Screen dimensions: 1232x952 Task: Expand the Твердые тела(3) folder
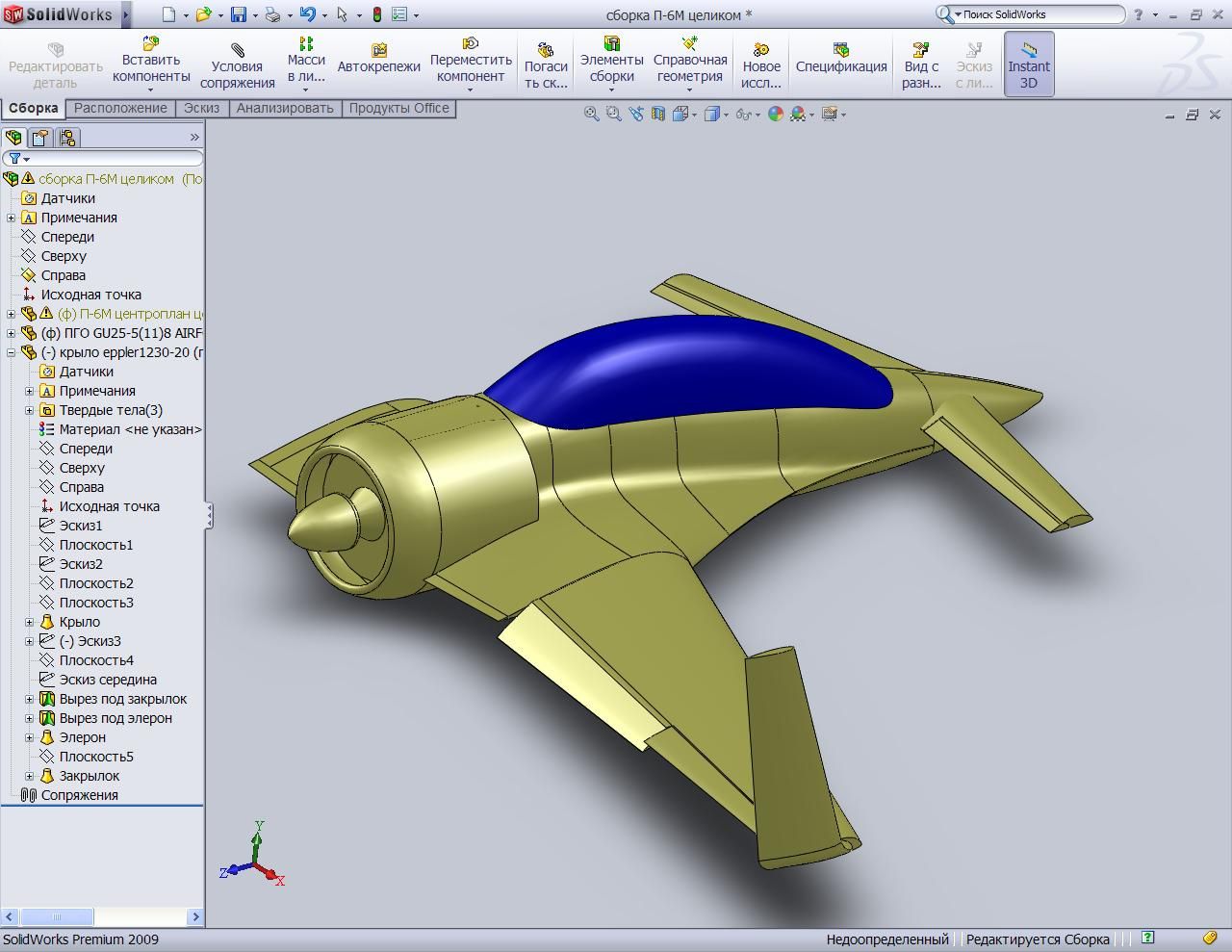coord(29,410)
